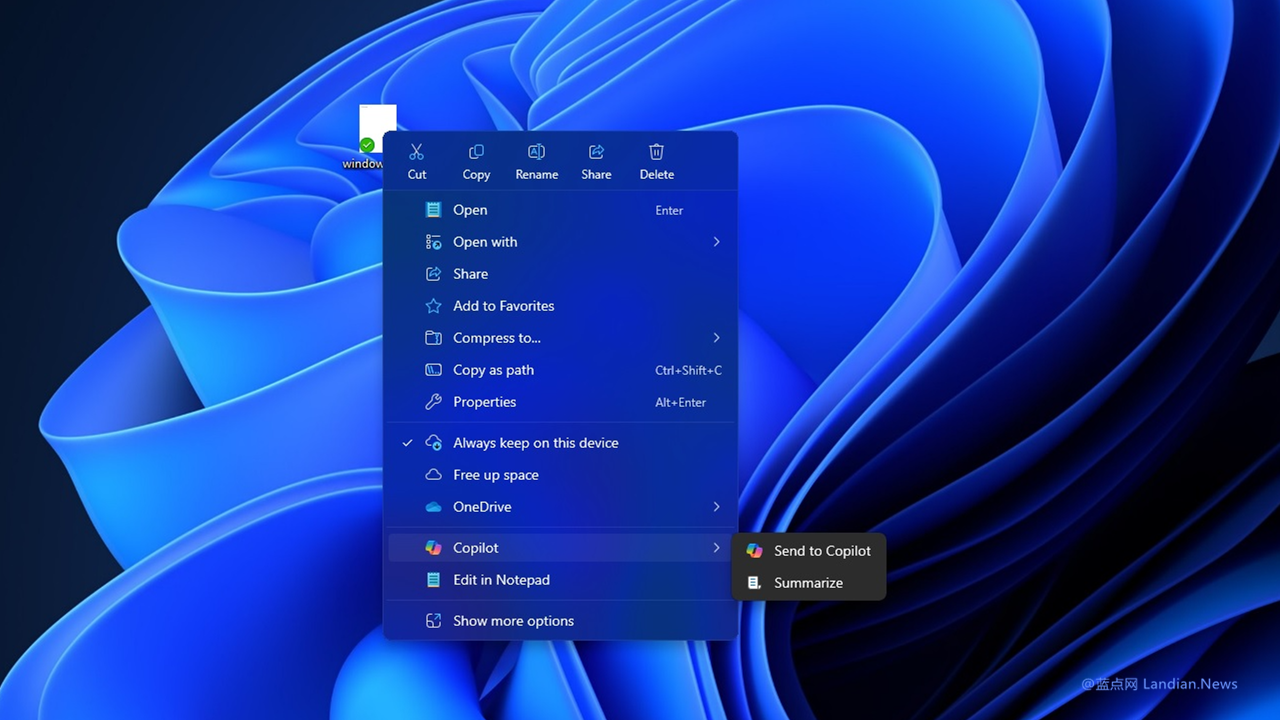
Task: Click the Ctrl+Shift+C shortcut label
Action: (x=688, y=370)
